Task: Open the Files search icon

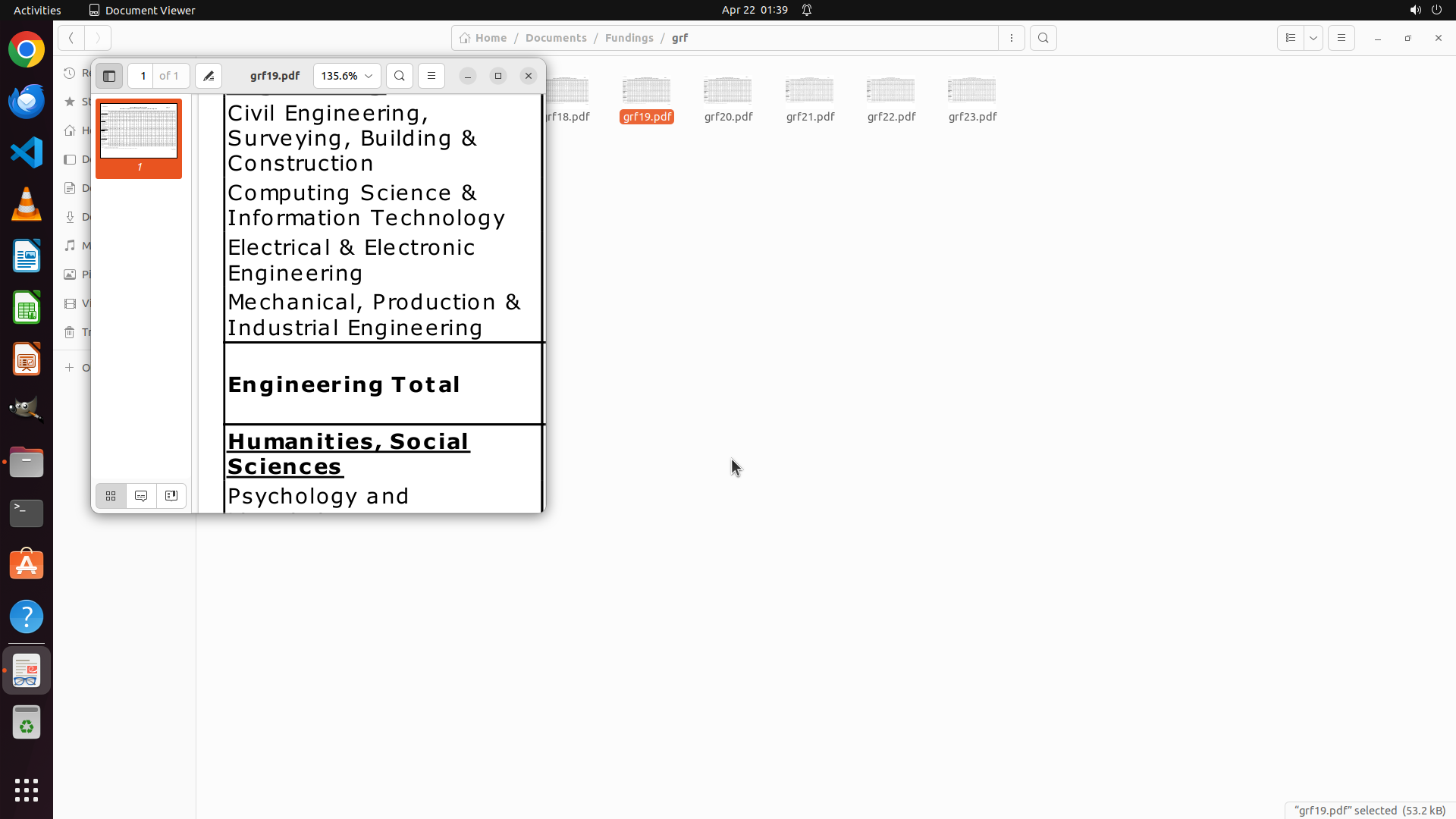Action: pos(1043,38)
